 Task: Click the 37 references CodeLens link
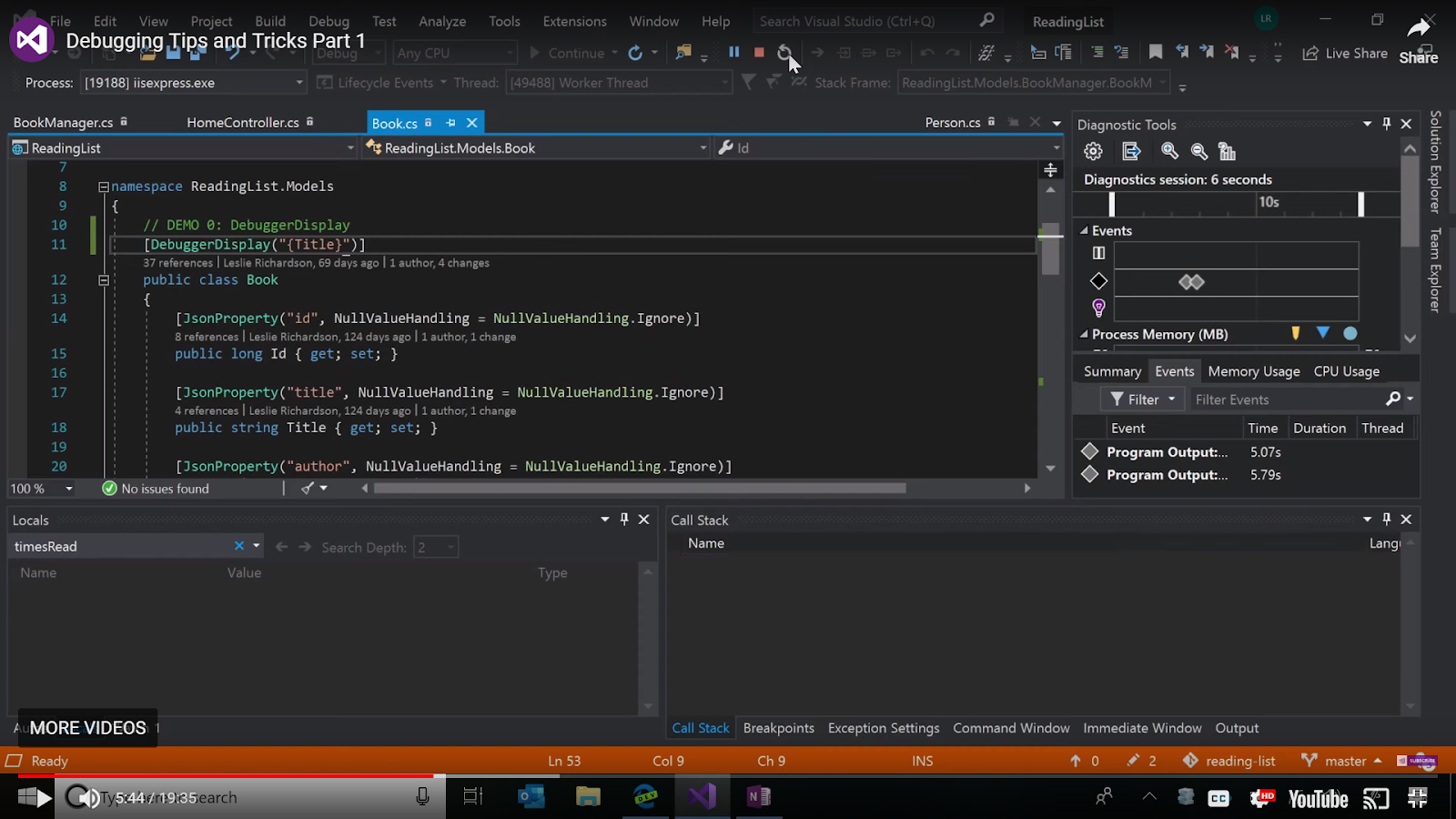tap(177, 263)
